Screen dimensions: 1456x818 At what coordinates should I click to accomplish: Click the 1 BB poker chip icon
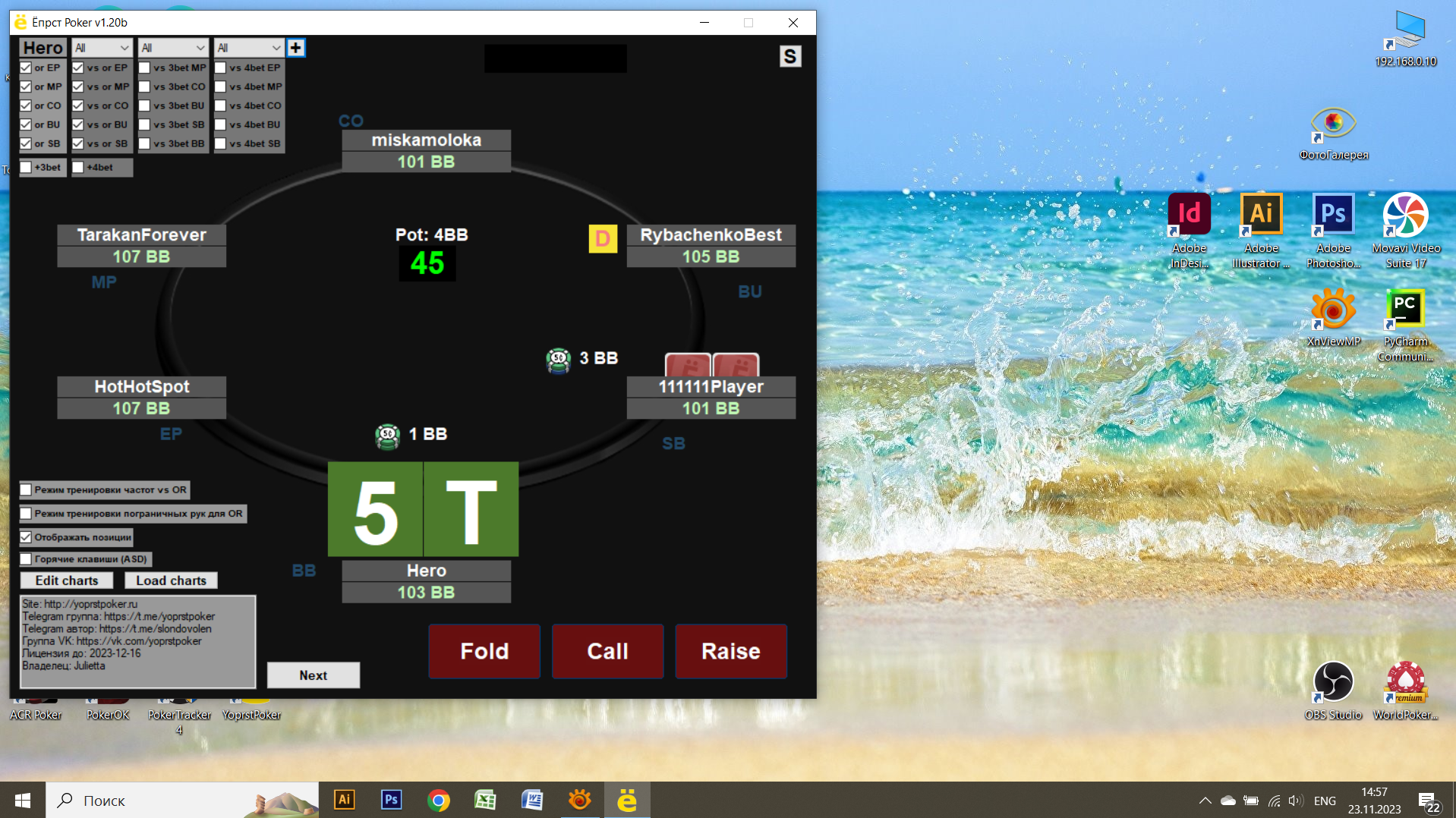click(388, 436)
